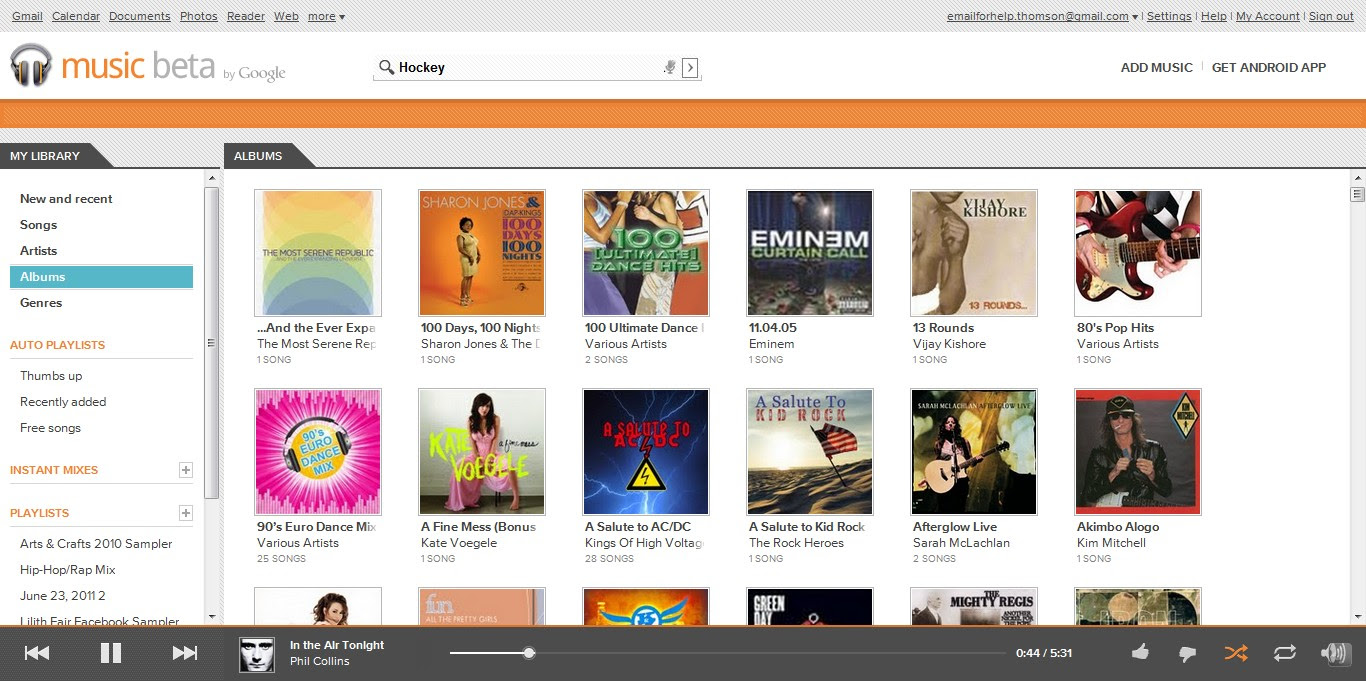The width and height of the screenshot is (1366, 681).
Task: Open the account email dropdown
Action: click(x=1043, y=16)
